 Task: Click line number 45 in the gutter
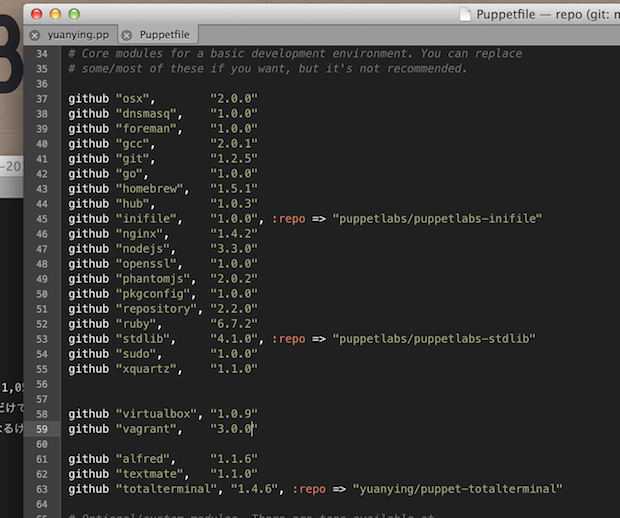pyautogui.click(x=42, y=219)
